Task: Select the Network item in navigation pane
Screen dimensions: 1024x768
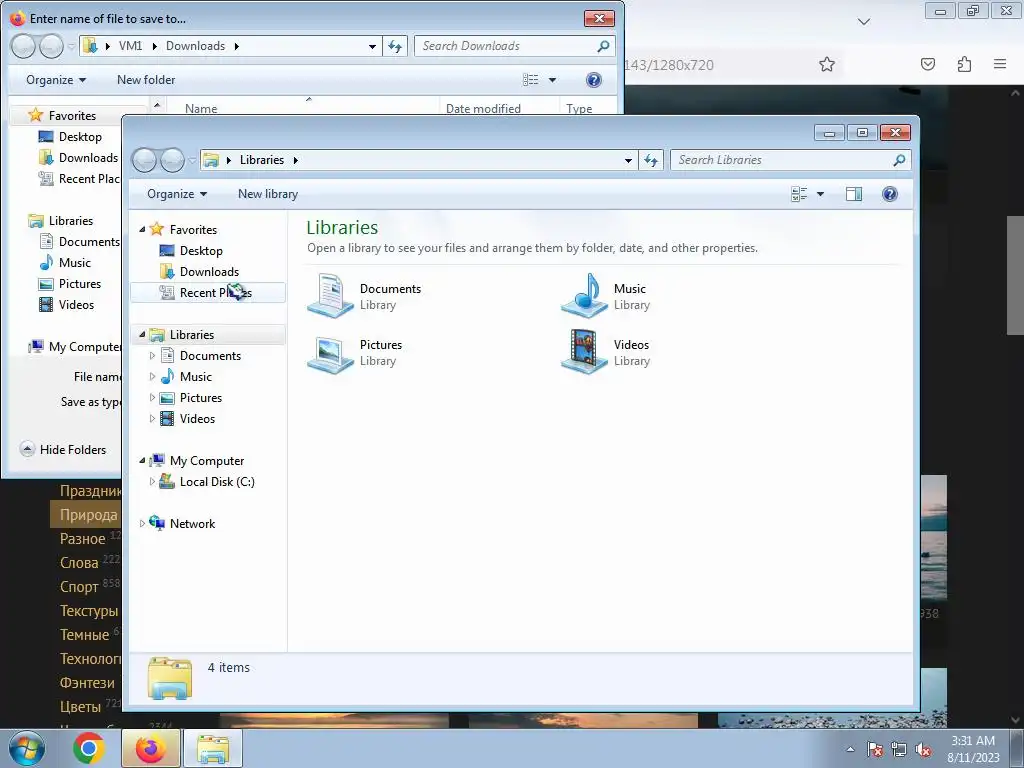Action: click(192, 524)
